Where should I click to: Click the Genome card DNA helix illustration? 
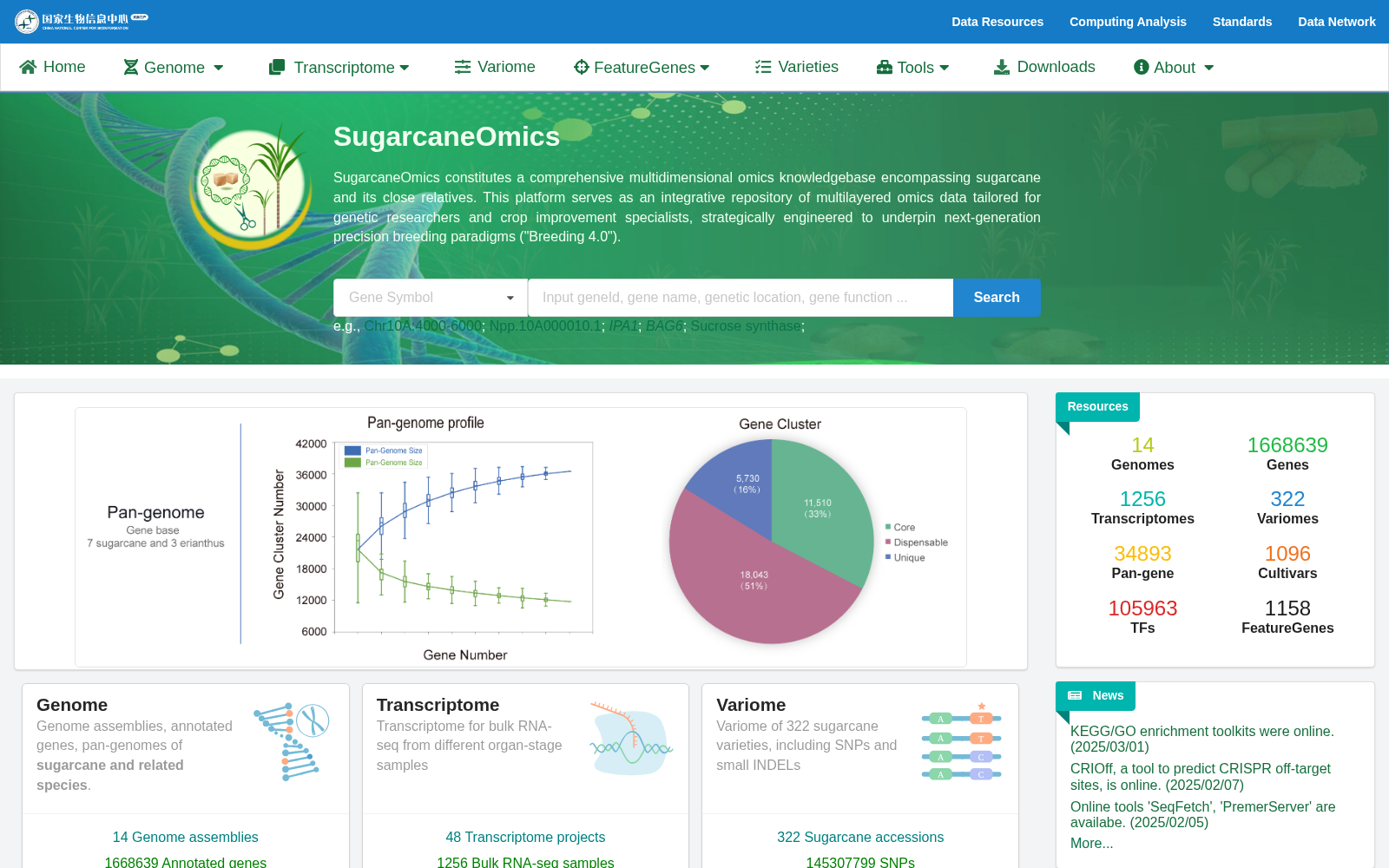pyautogui.click(x=292, y=740)
